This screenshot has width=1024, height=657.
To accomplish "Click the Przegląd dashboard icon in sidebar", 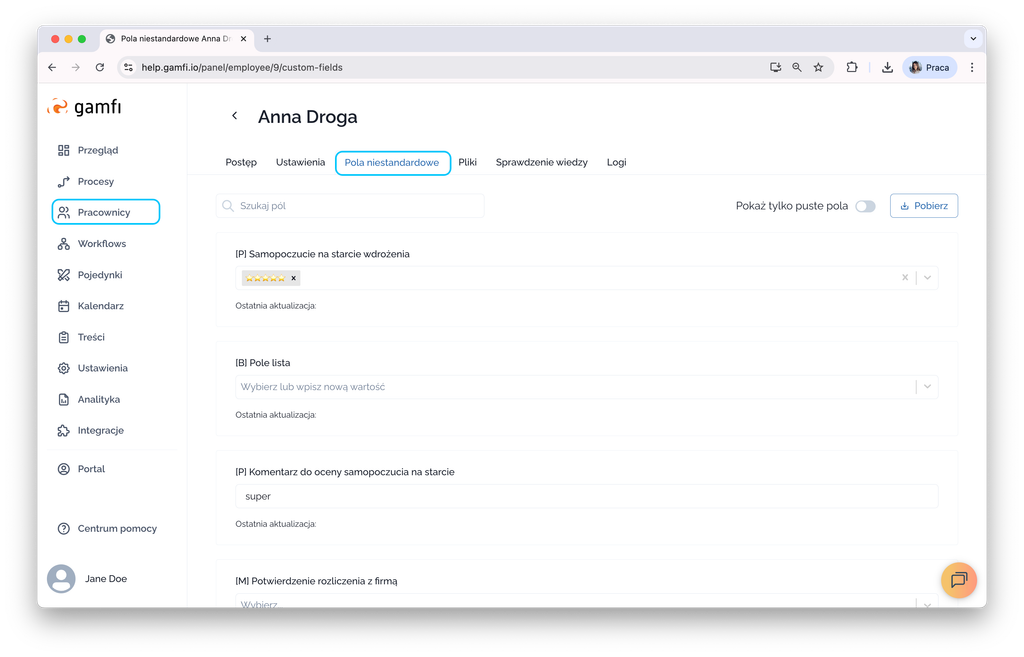I will 64,150.
